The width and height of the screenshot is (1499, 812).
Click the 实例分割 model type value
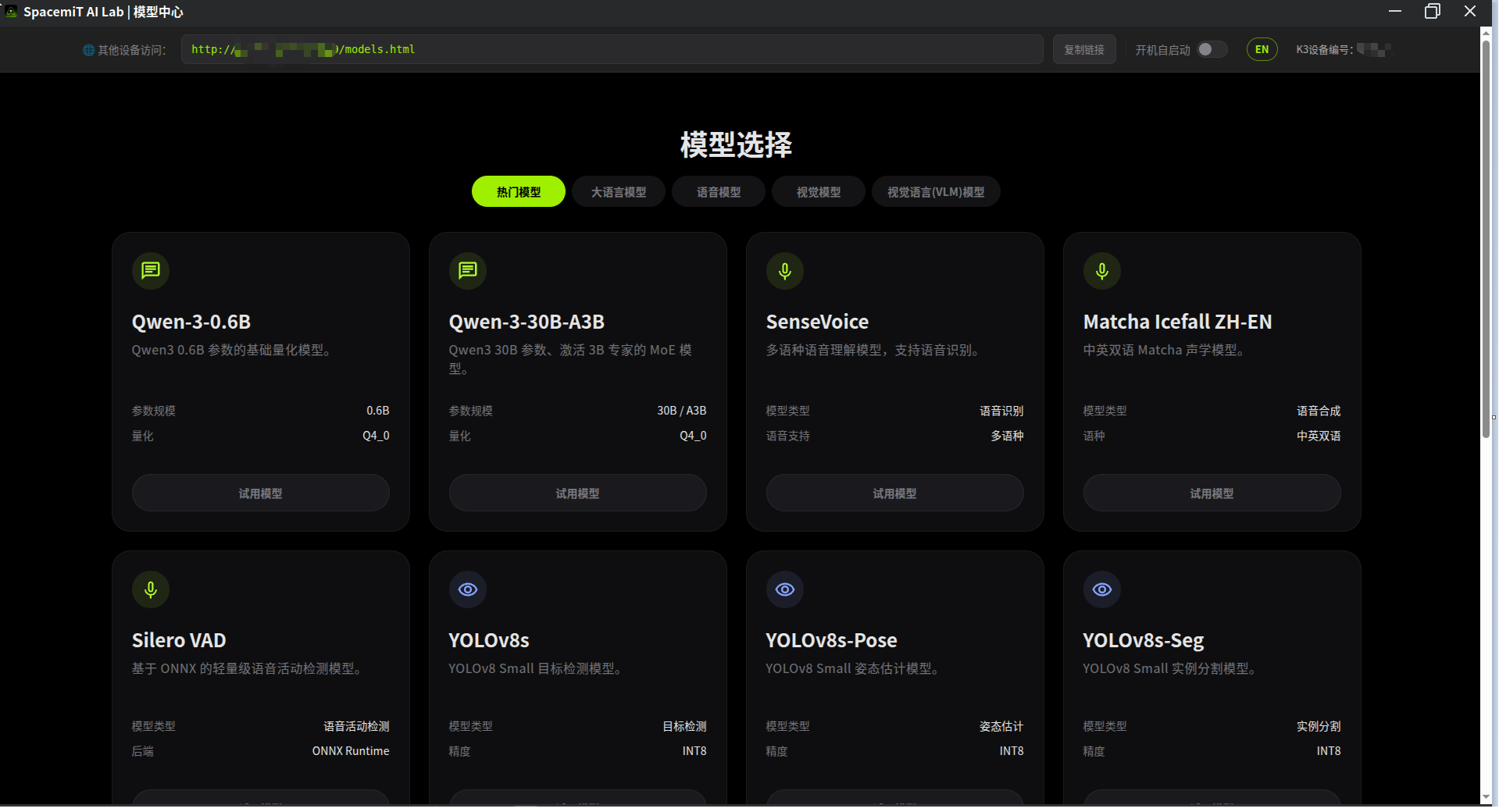pos(1319,726)
